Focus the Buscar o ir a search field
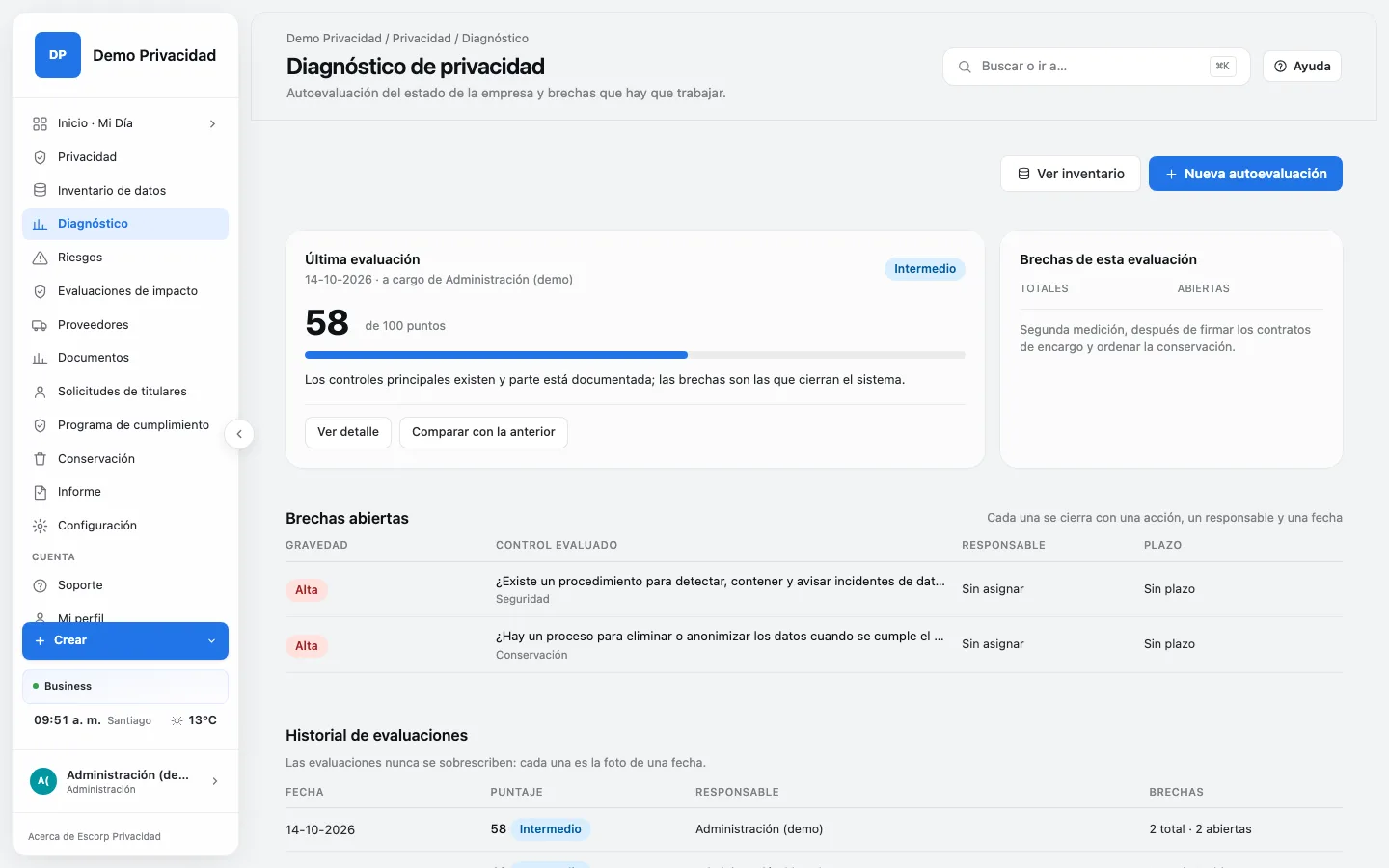1389x868 pixels. click(1097, 67)
